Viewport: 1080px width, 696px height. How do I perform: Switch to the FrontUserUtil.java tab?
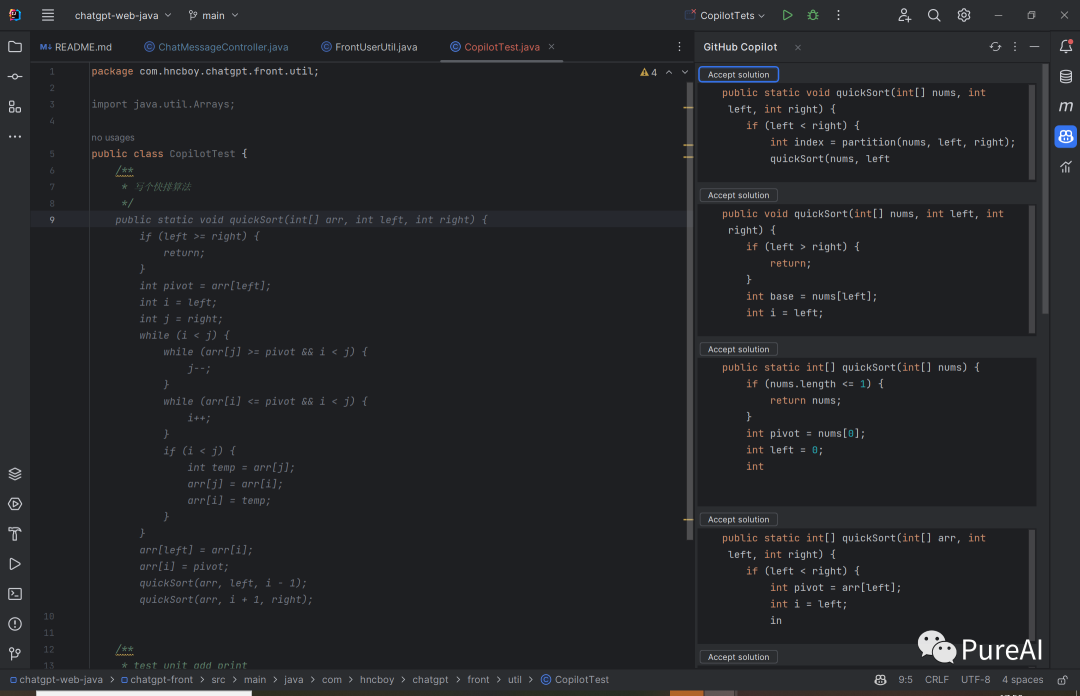point(369,47)
